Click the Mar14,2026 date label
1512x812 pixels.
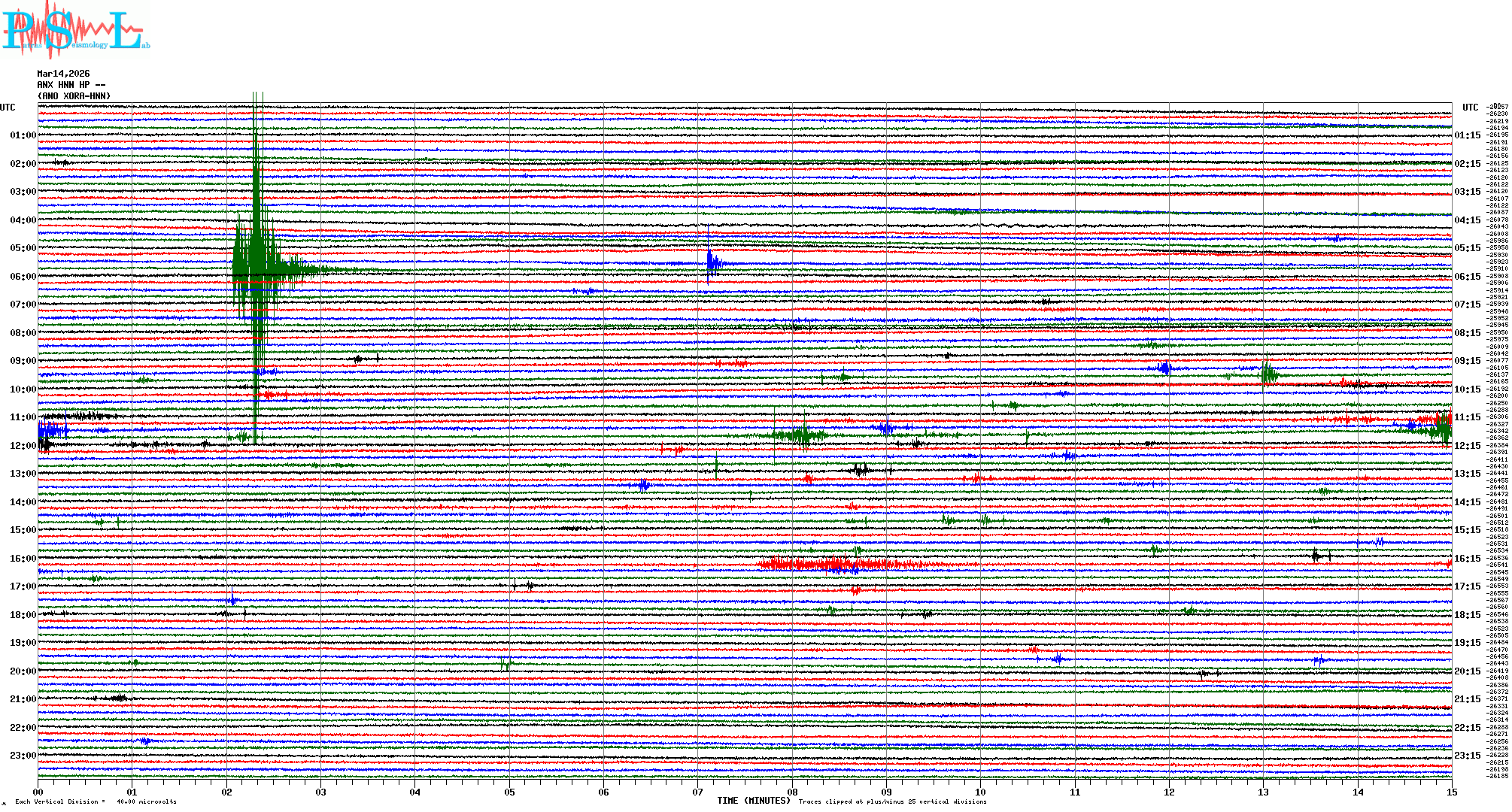[63, 74]
